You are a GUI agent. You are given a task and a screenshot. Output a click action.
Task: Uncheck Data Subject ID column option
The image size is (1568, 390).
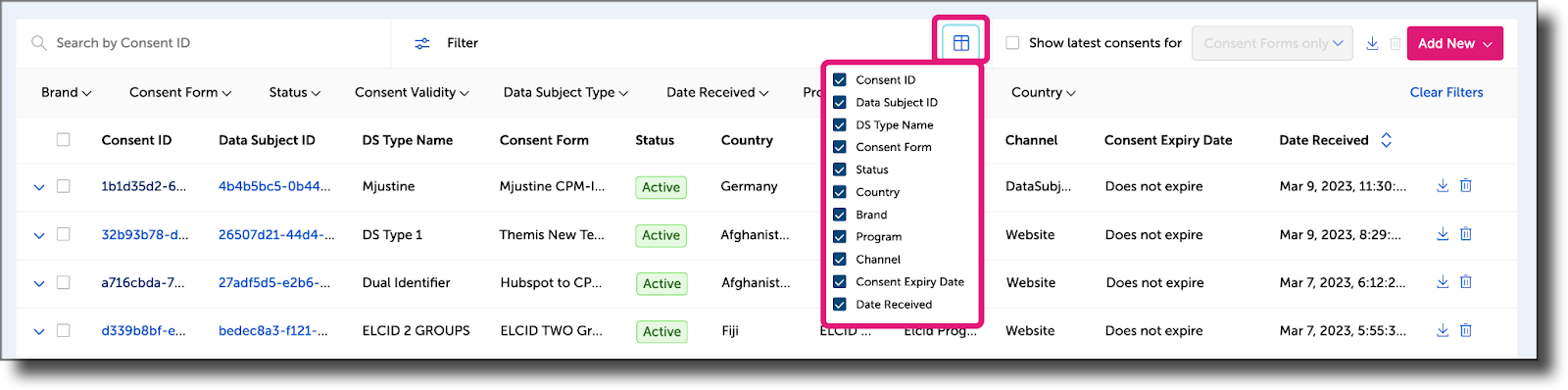[x=840, y=102]
